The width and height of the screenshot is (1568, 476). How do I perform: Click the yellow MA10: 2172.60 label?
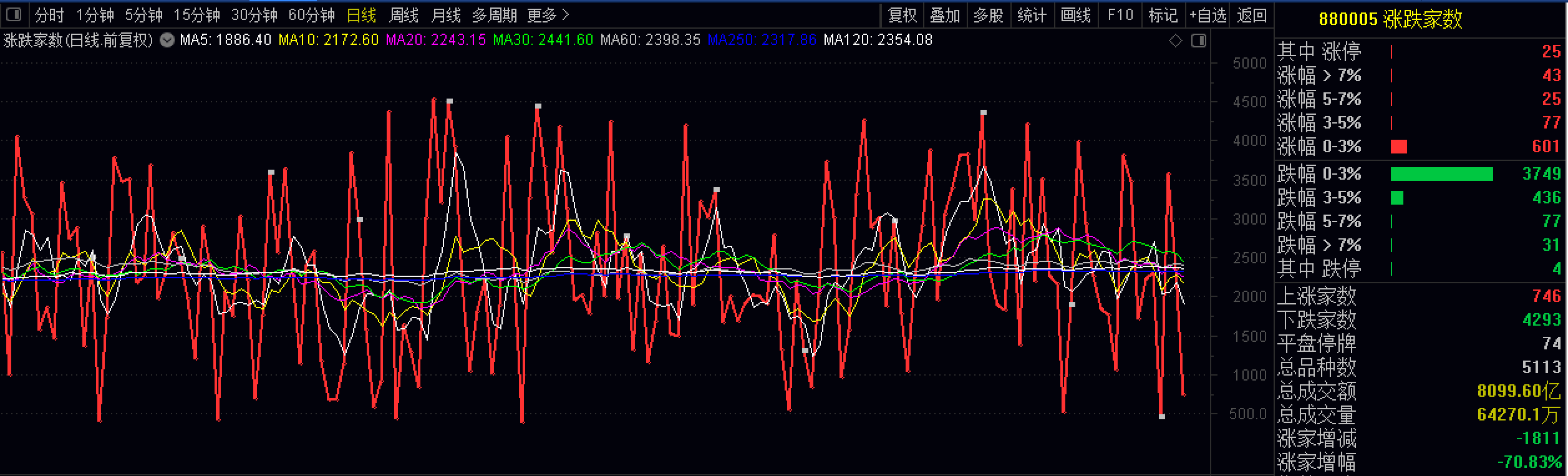coord(328,41)
